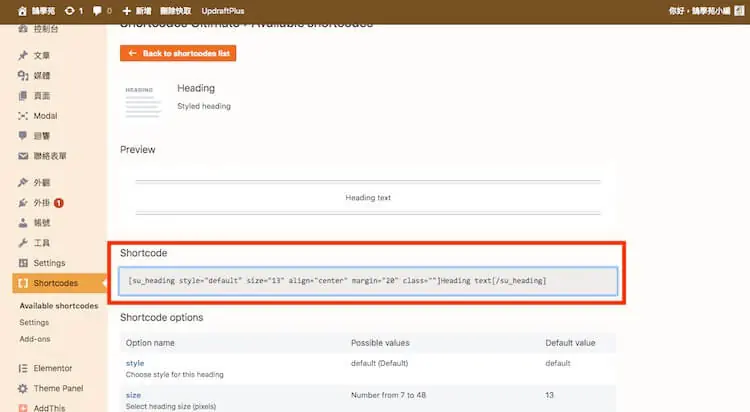The height and width of the screenshot is (412, 750).
Task: Open Available shortcodes submenu item
Action: tap(59, 306)
